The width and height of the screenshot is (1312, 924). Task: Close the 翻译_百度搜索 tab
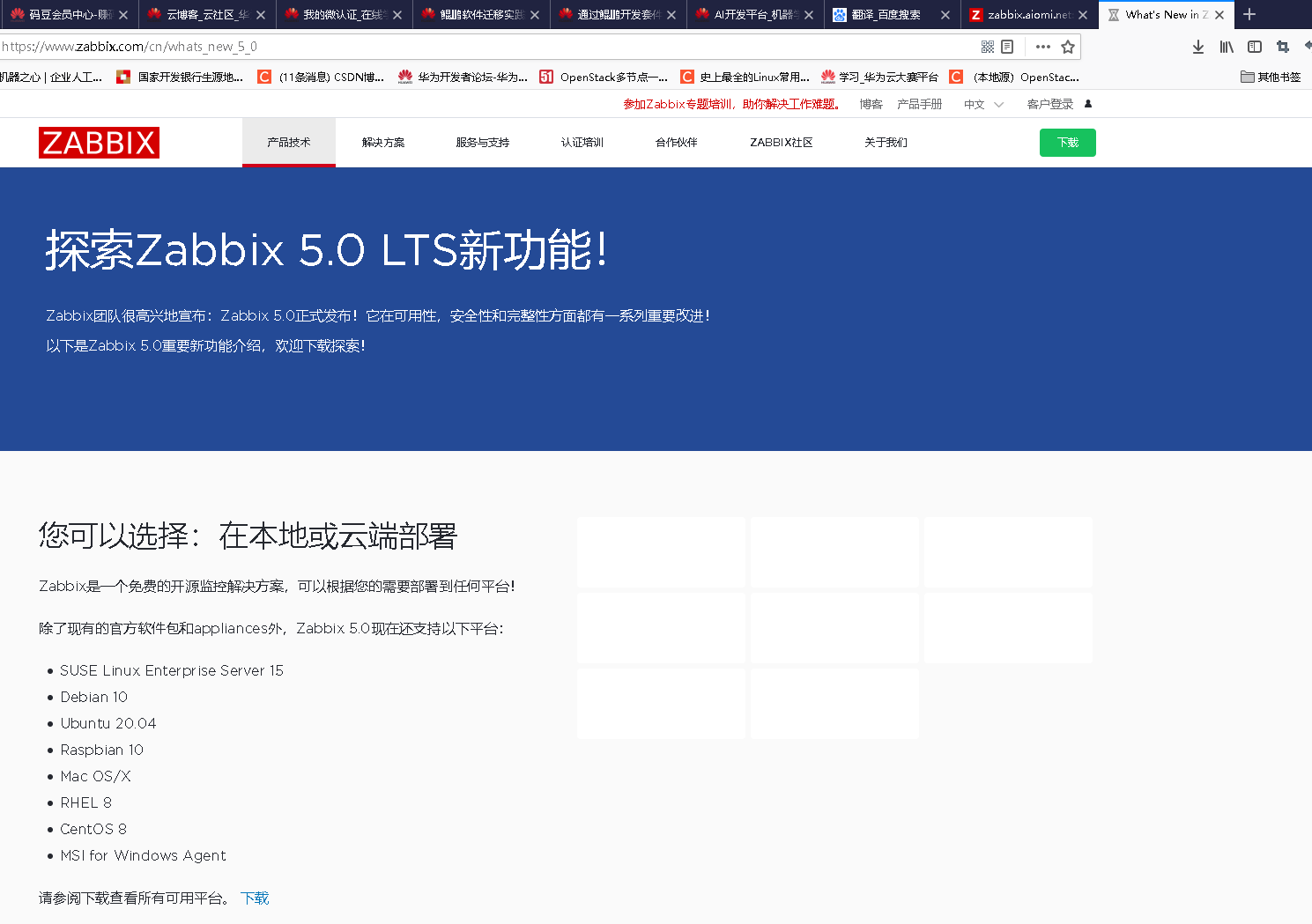(x=945, y=15)
